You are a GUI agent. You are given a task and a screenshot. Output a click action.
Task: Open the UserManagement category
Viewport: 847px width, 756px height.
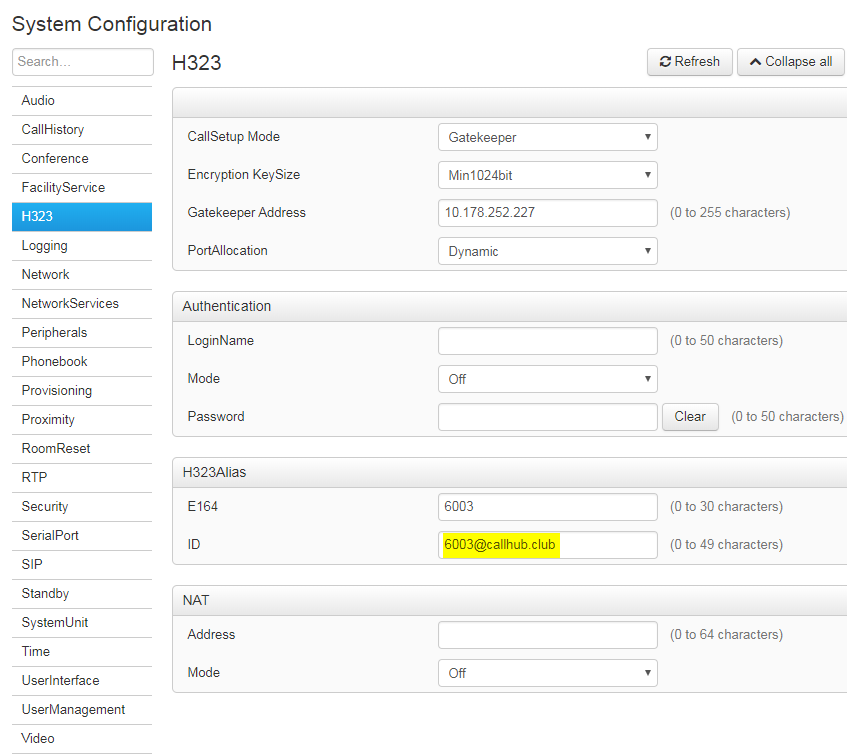coord(82,710)
